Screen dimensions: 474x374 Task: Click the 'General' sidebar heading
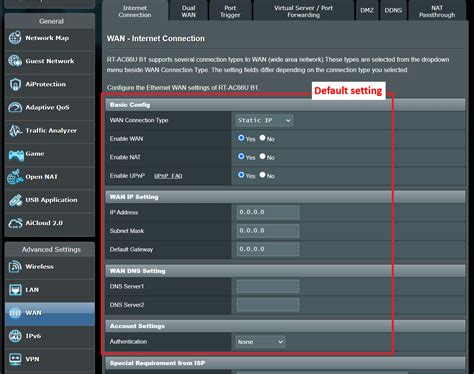click(x=51, y=21)
